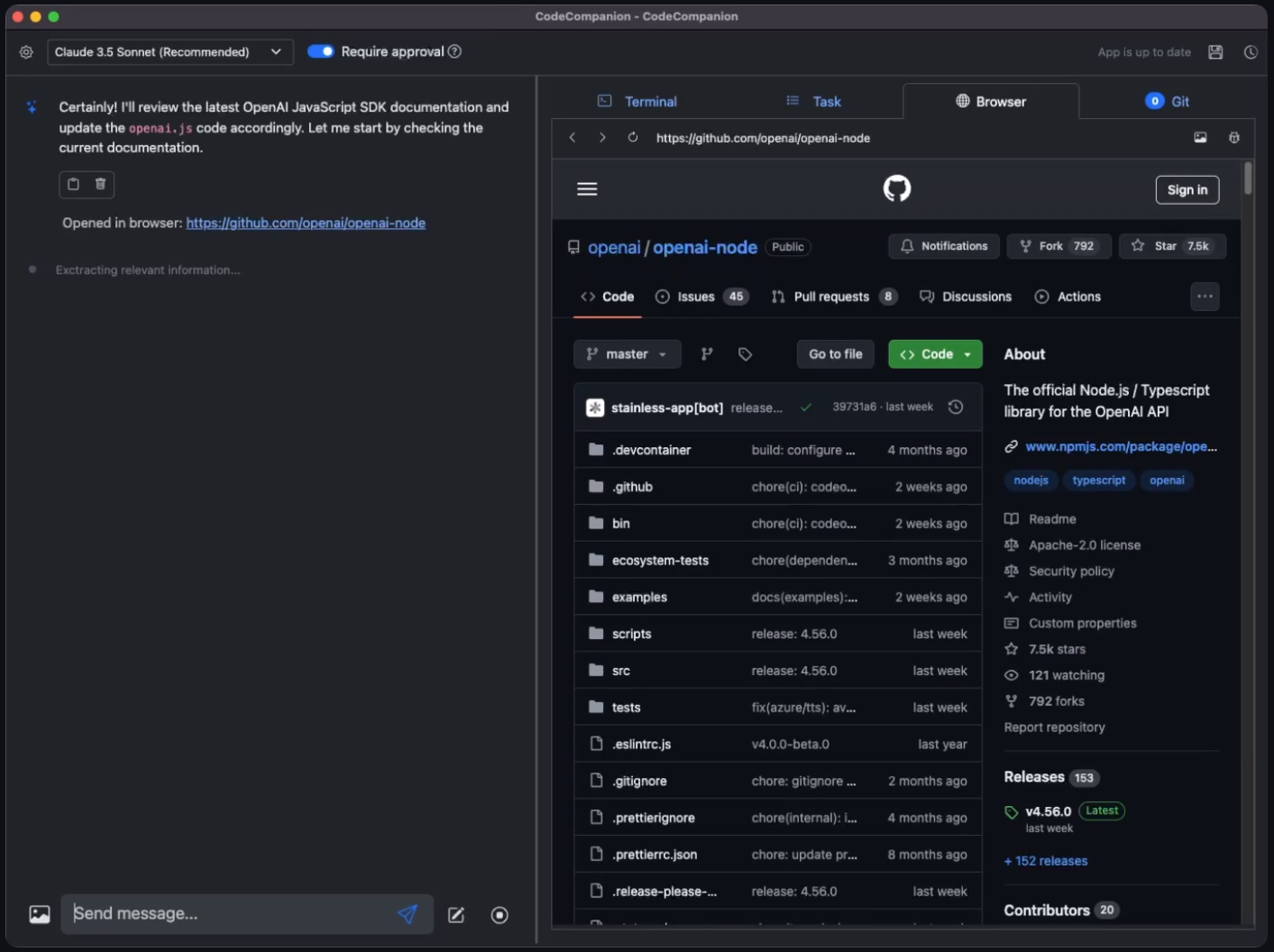Click the attach image icon

[40, 914]
